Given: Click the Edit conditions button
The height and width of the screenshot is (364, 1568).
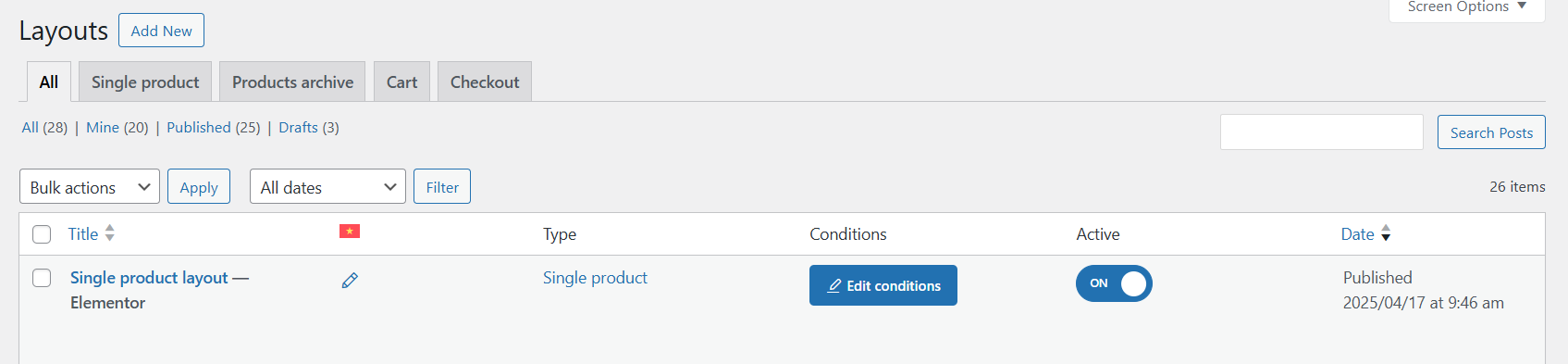Looking at the screenshot, I should [x=883, y=285].
